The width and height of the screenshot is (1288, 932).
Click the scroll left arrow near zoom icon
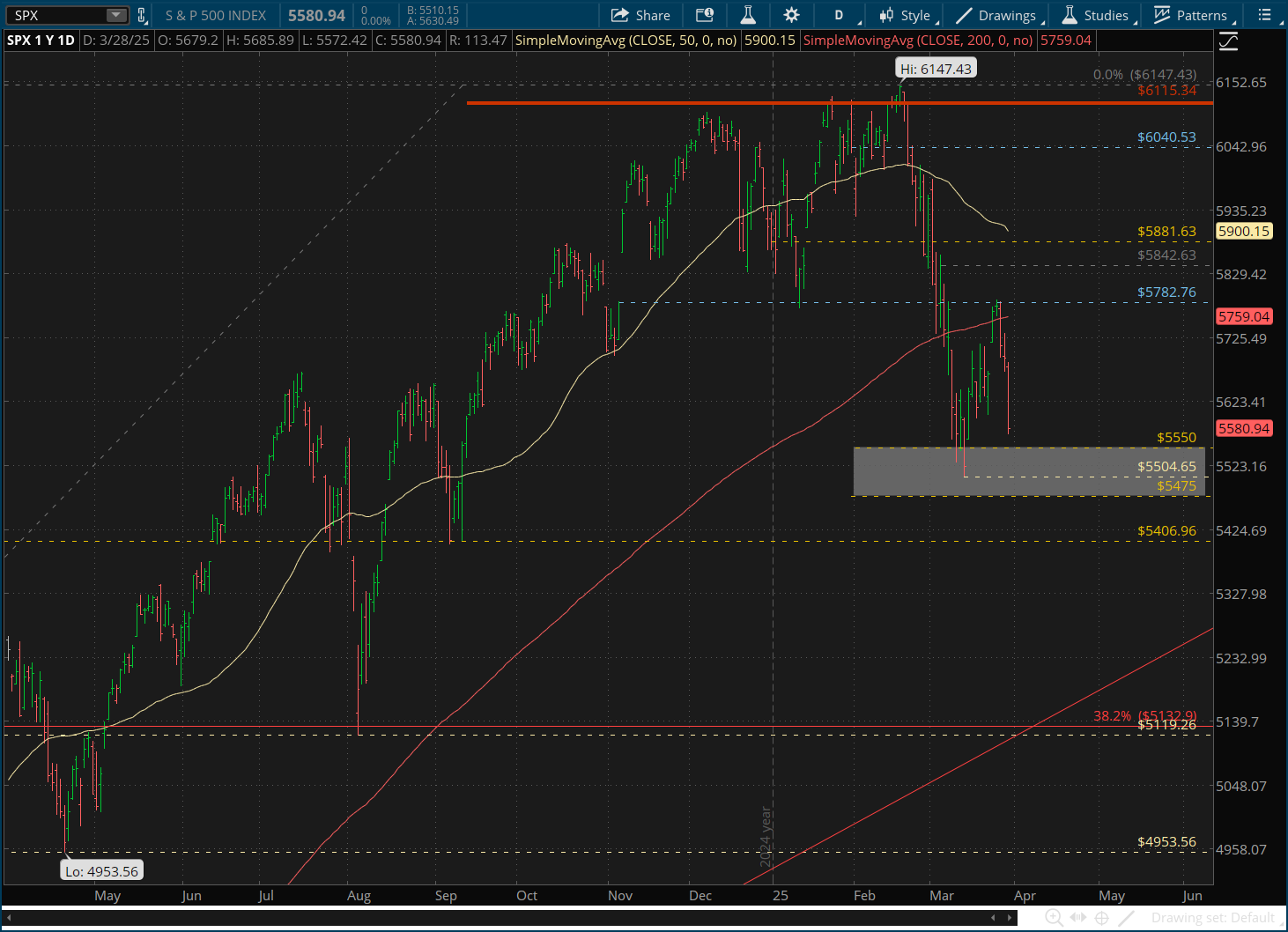click(x=993, y=918)
